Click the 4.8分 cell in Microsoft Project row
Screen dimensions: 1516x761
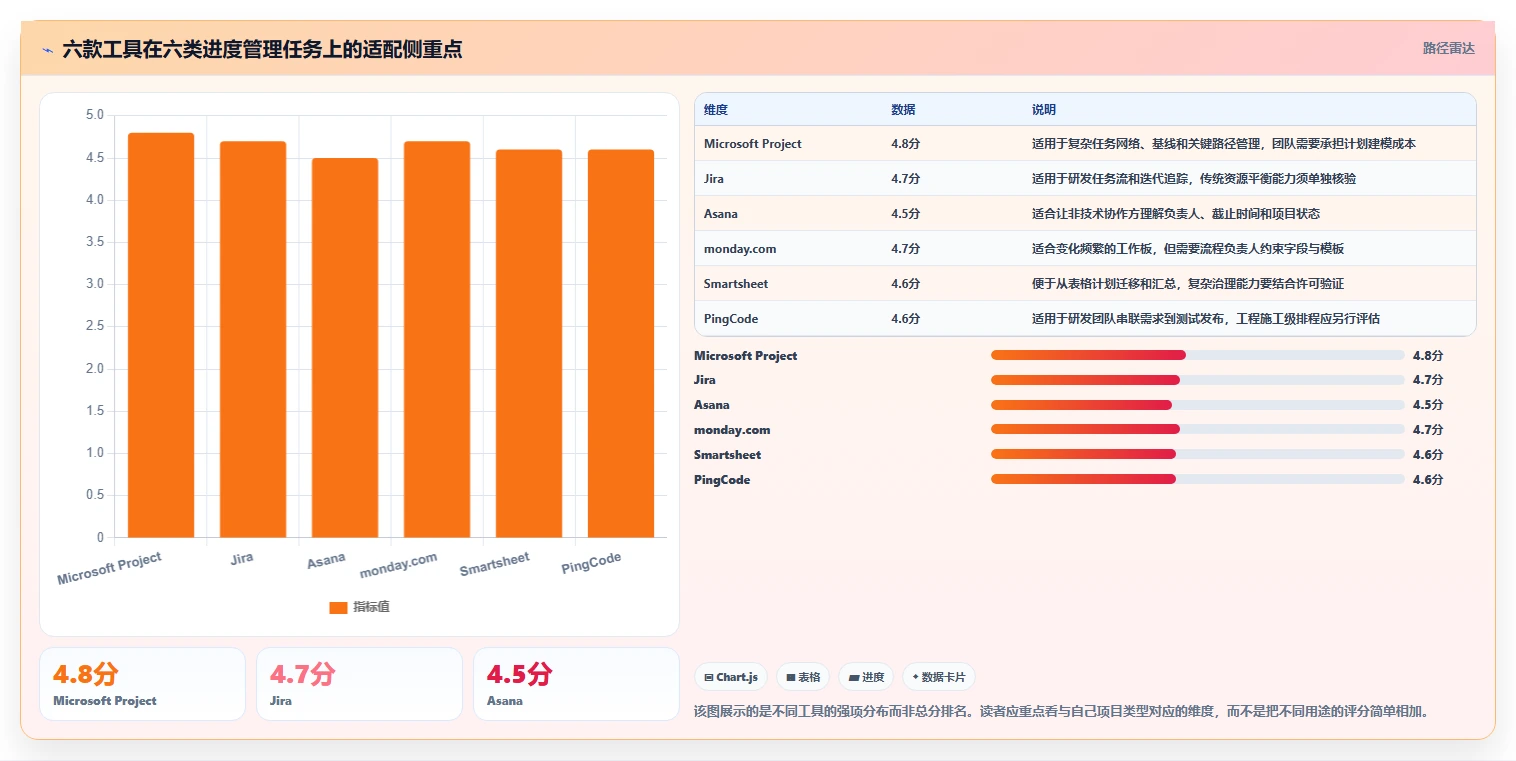tap(905, 144)
